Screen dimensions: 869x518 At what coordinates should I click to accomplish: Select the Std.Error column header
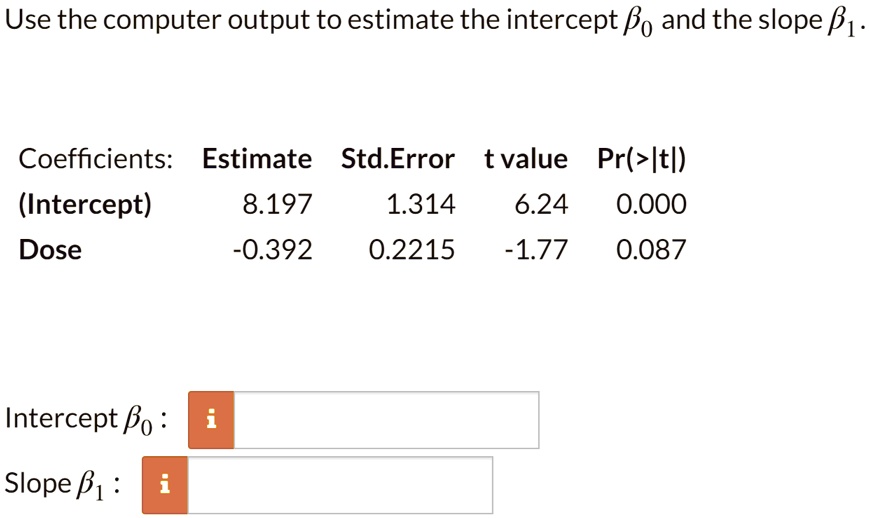click(398, 159)
